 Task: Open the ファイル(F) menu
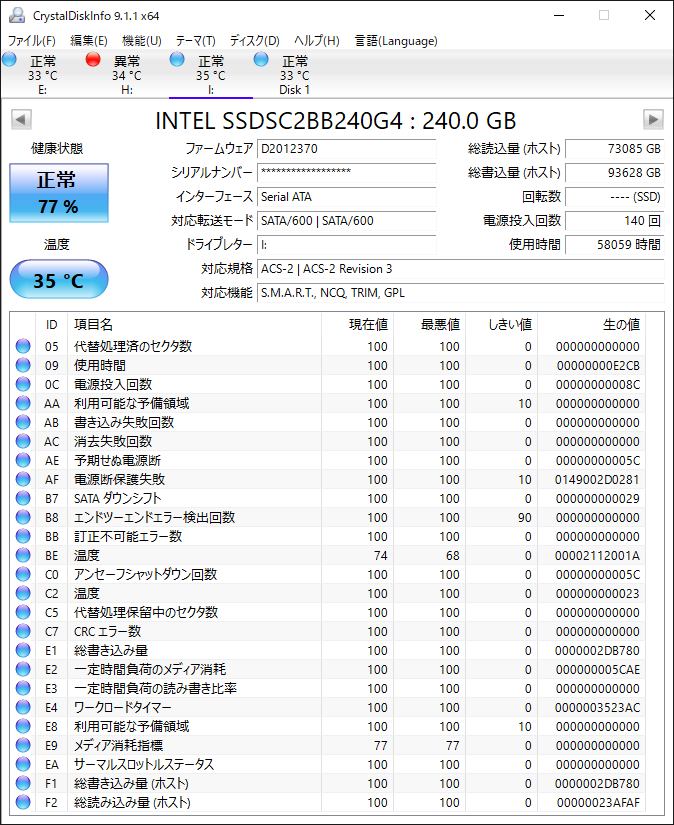click(32, 40)
